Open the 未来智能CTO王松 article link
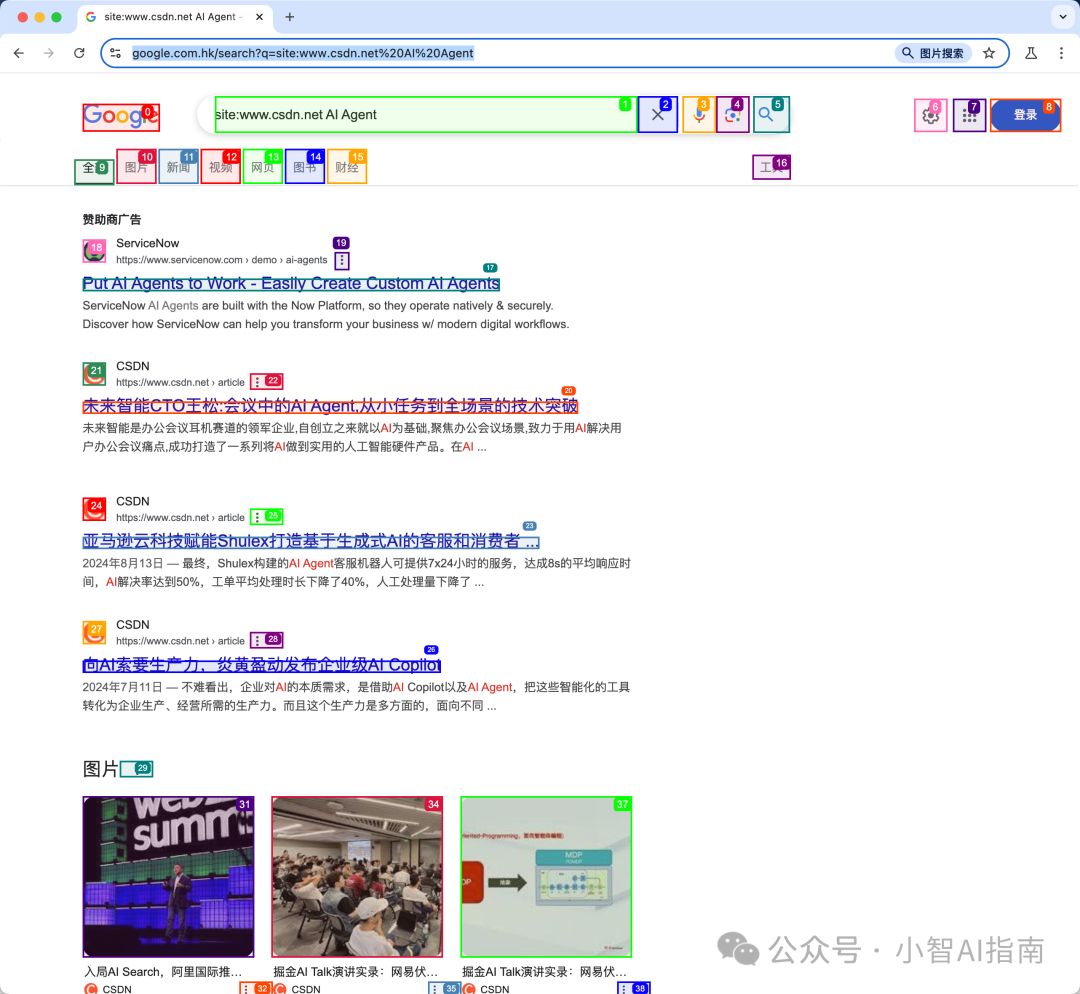 (330, 406)
